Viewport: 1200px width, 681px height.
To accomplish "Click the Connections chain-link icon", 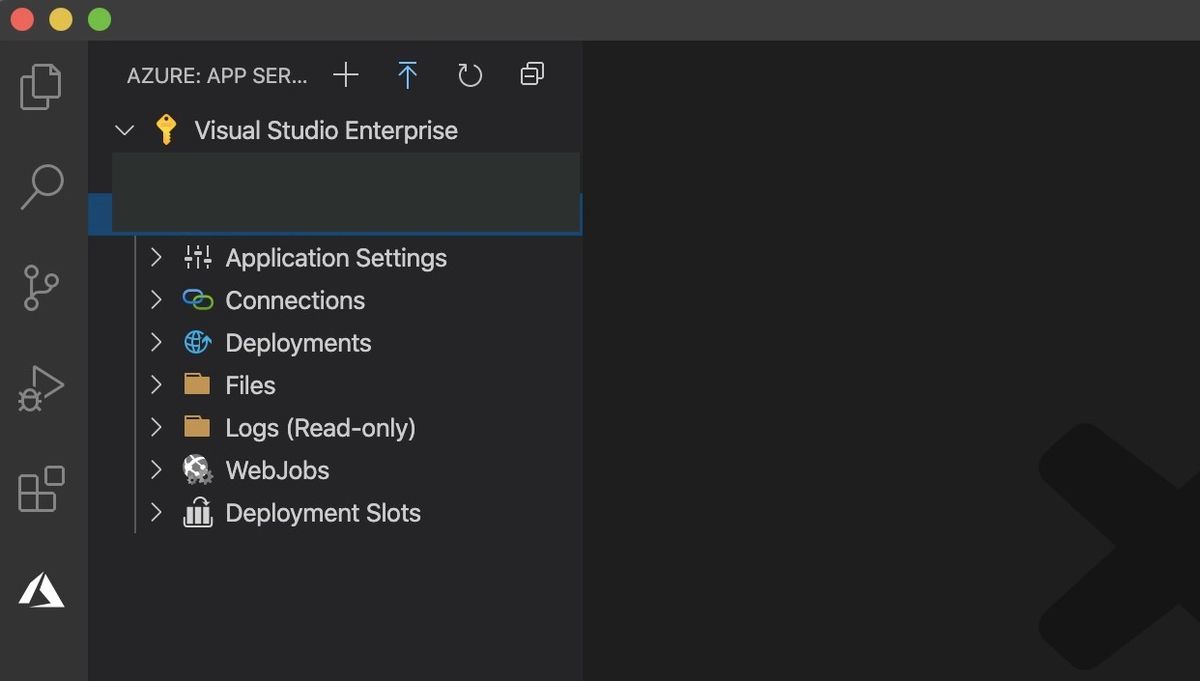I will click(198, 300).
